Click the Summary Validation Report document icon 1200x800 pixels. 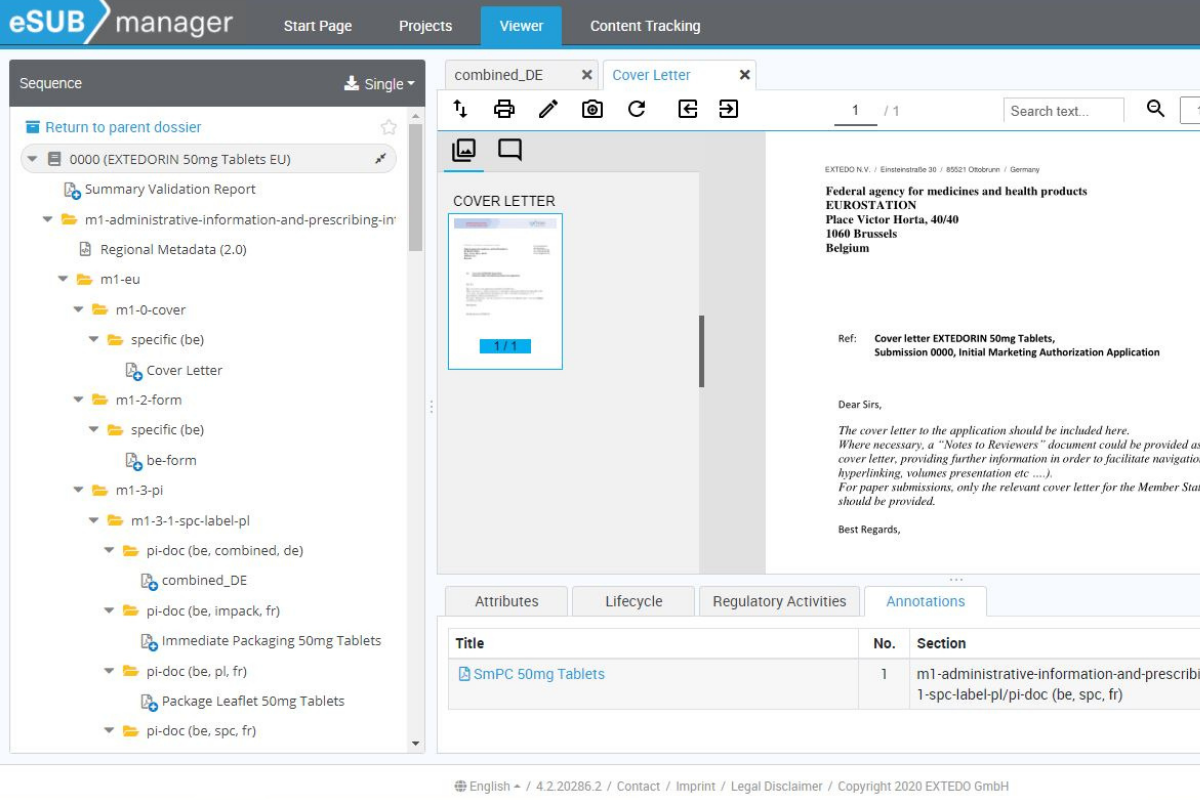click(x=72, y=190)
